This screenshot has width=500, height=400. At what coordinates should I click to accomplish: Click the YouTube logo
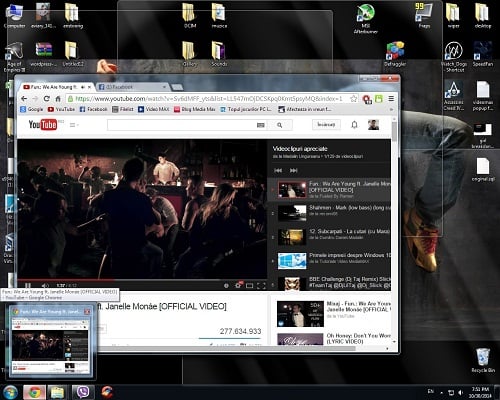pos(43,125)
